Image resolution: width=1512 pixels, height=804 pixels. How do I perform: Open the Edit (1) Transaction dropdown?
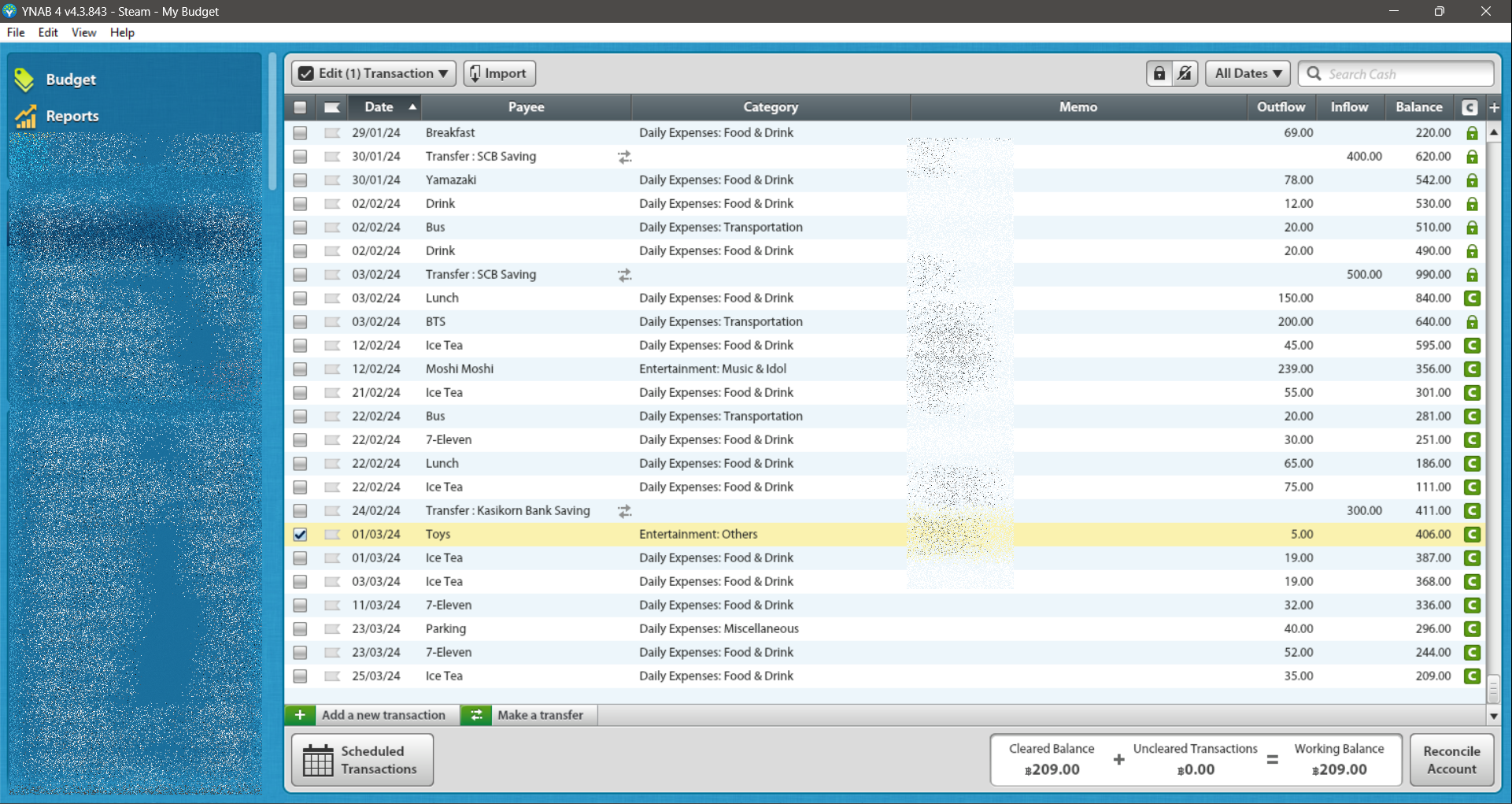[374, 74]
